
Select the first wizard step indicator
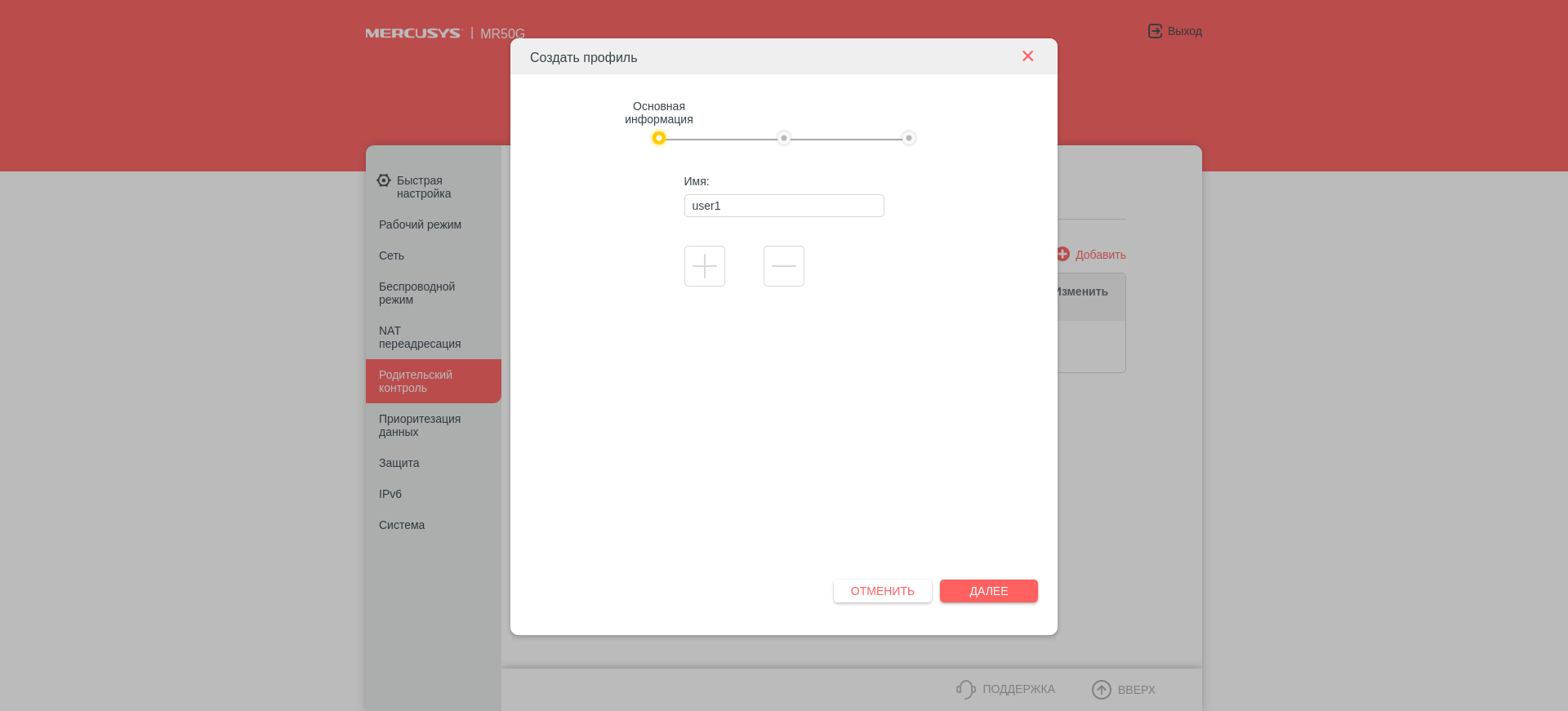click(x=659, y=138)
